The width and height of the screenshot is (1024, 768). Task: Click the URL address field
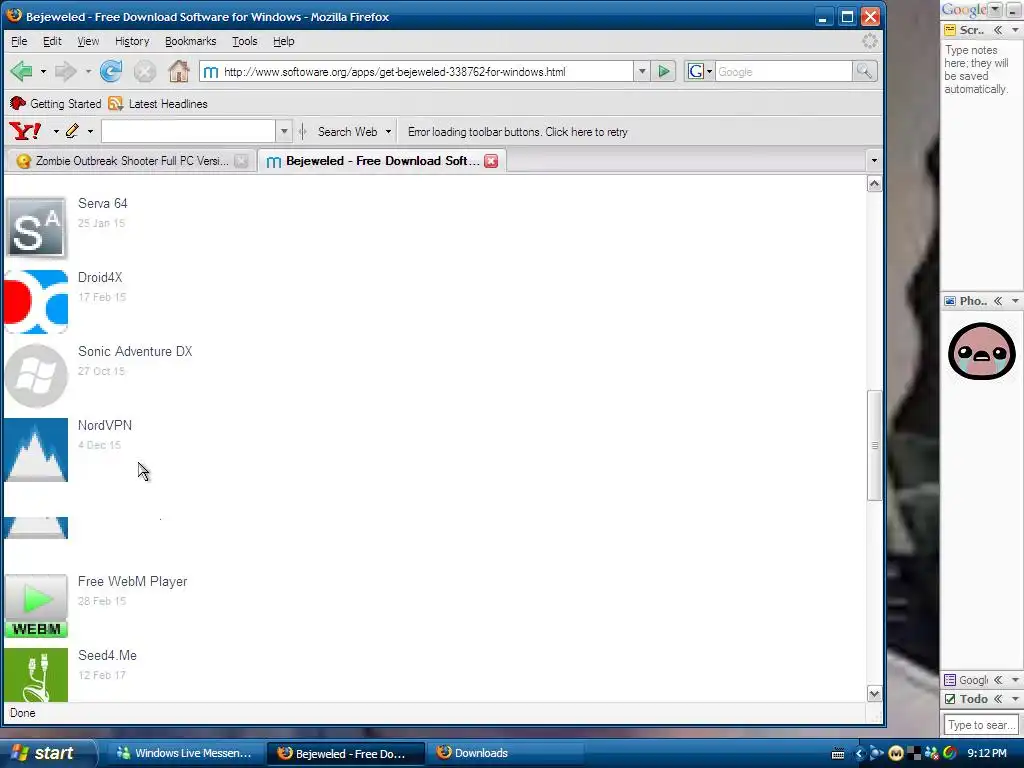(426, 71)
